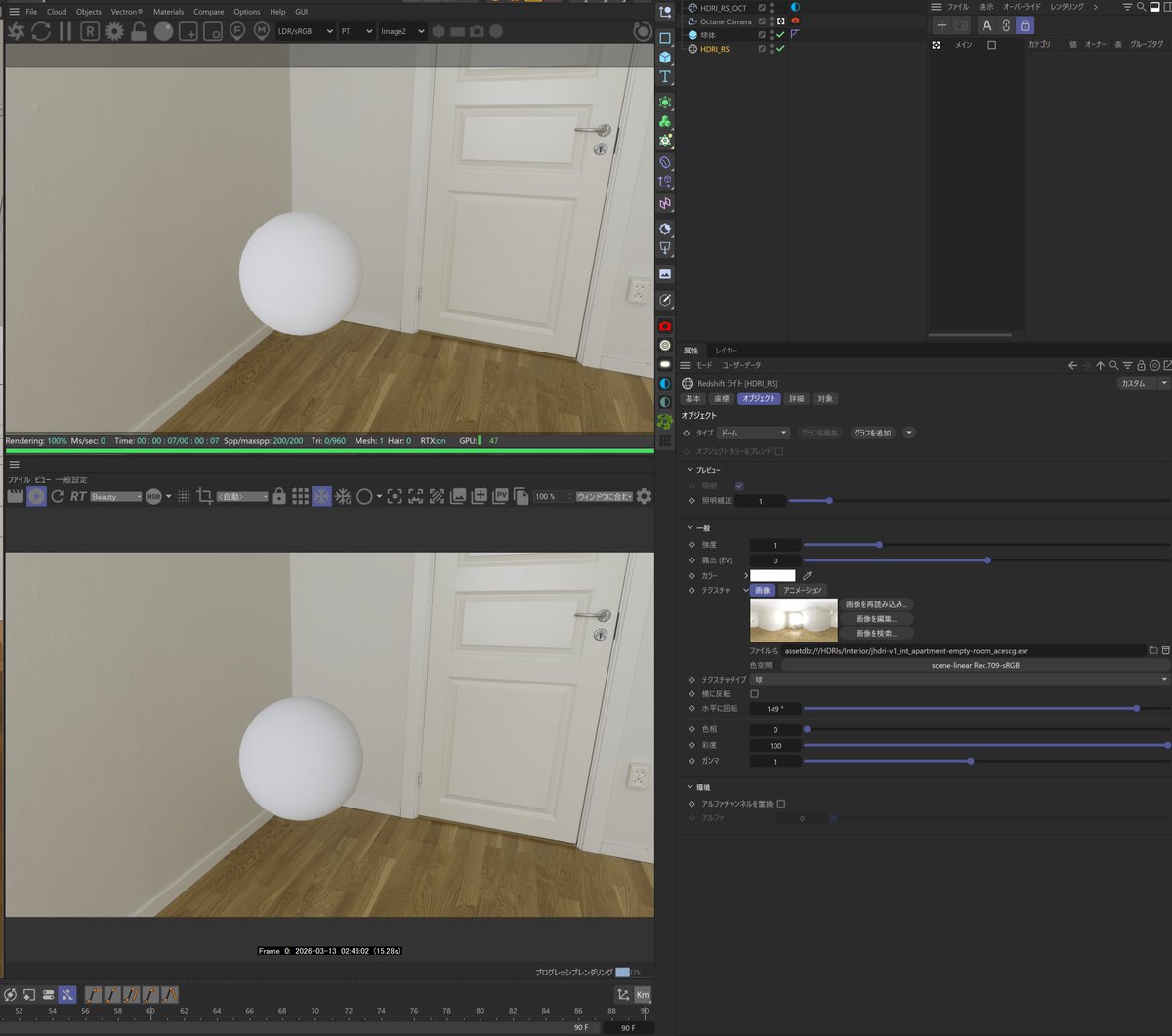Click the A auto take icon
This screenshot has width=1172, height=1036.
pos(986,25)
